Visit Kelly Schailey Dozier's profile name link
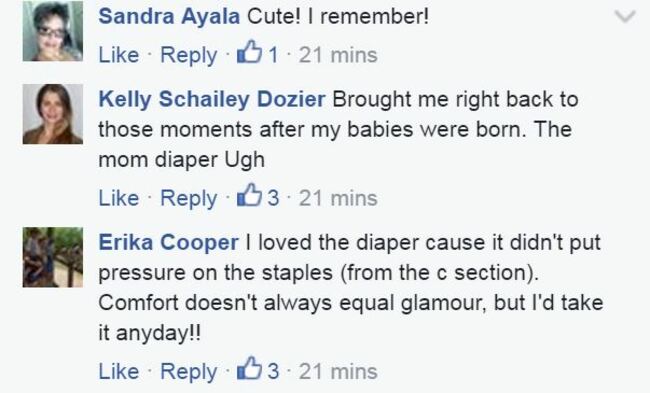Viewport: 650px width, 393px height. point(212,100)
